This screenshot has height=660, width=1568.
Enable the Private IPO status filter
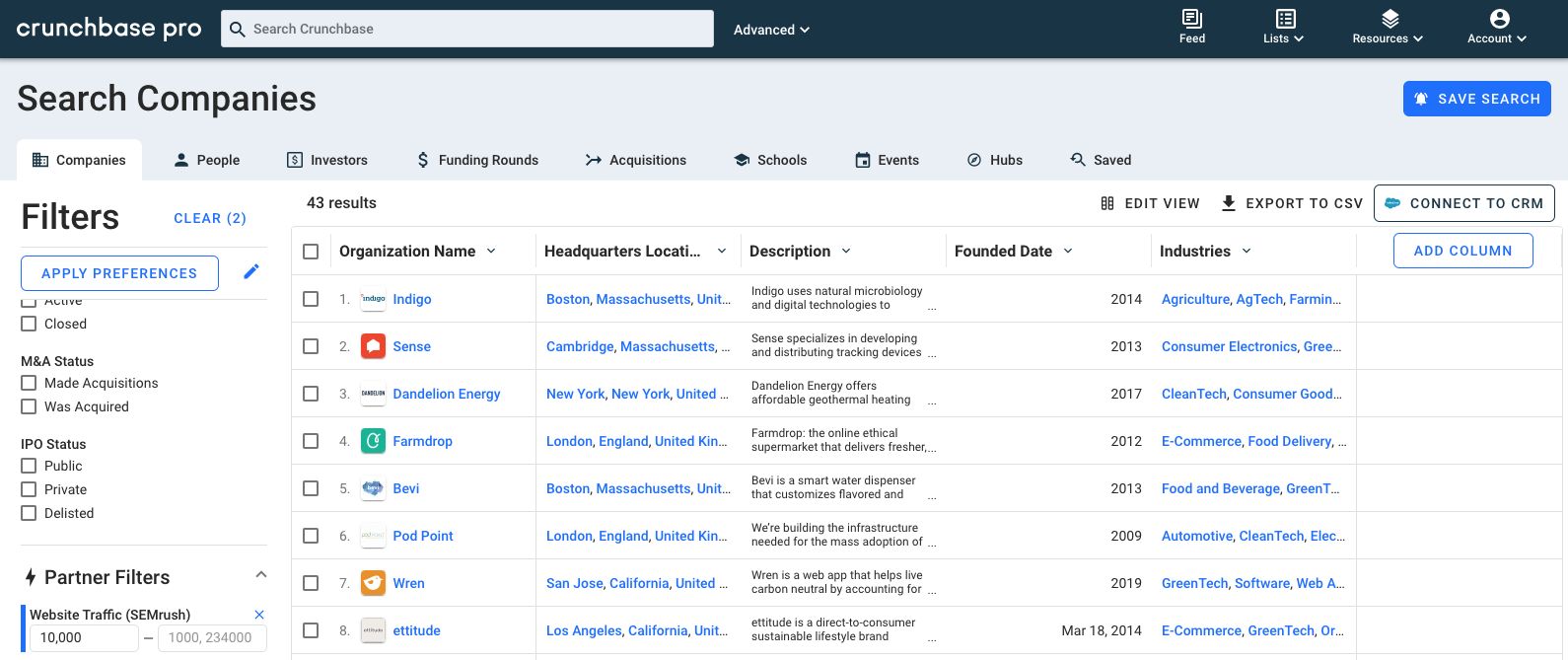point(29,489)
